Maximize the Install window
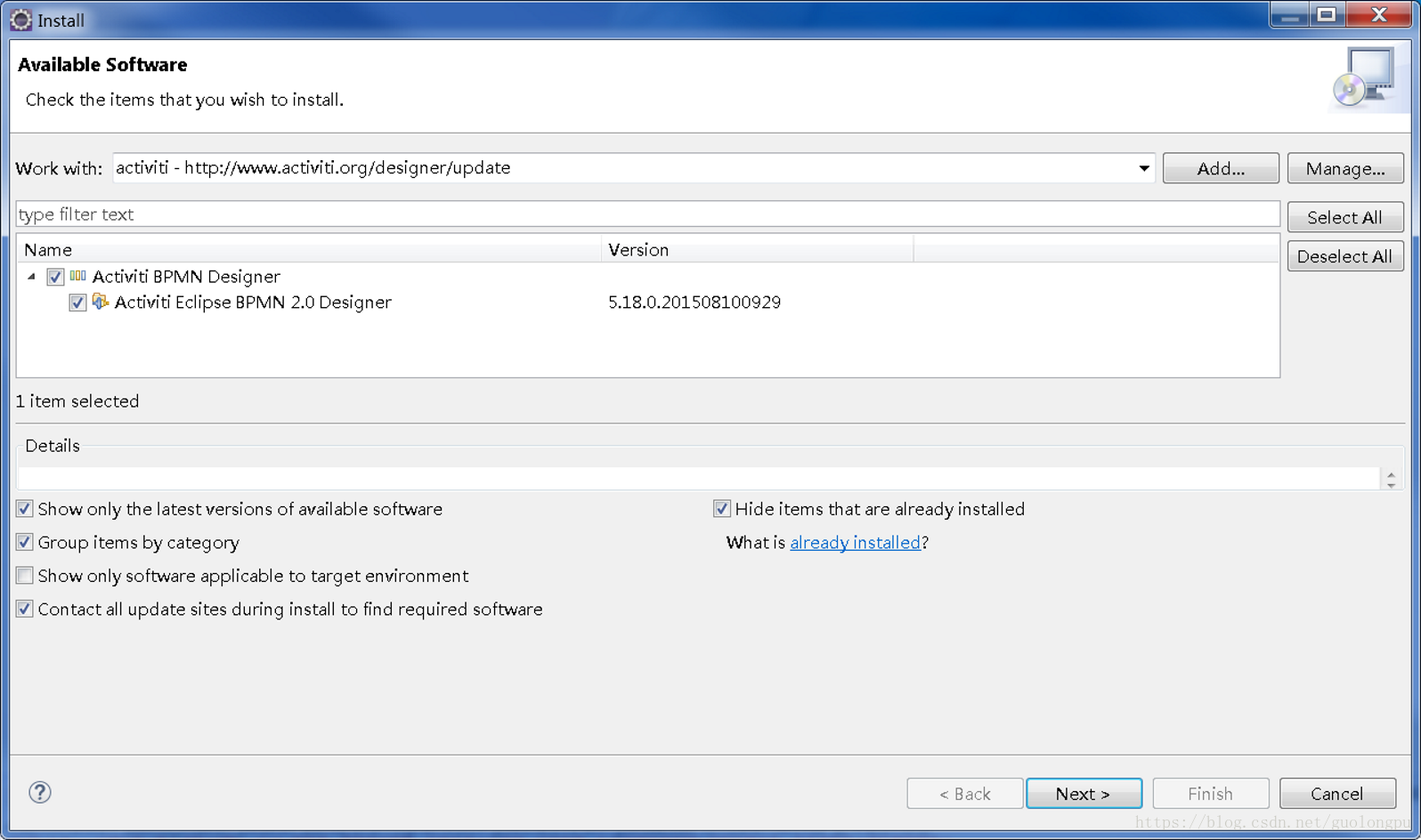Image resolution: width=1421 pixels, height=840 pixels. click(x=1327, y=15)
